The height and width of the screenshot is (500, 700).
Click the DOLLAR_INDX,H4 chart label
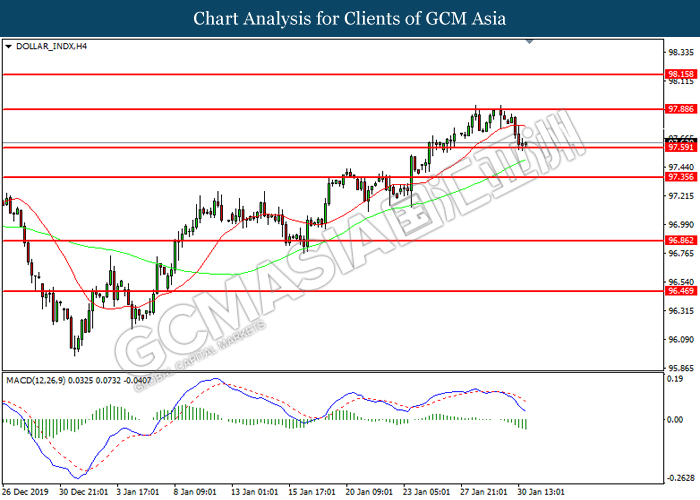pyautogui.click(x=51, y=46)
